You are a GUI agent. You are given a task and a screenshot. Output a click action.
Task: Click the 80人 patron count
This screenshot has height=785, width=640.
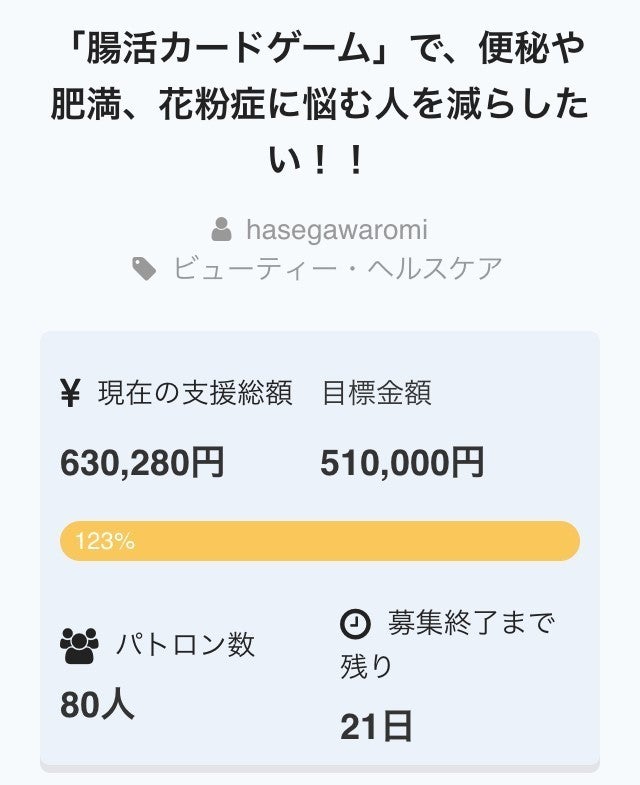click(x=97, y=705)
